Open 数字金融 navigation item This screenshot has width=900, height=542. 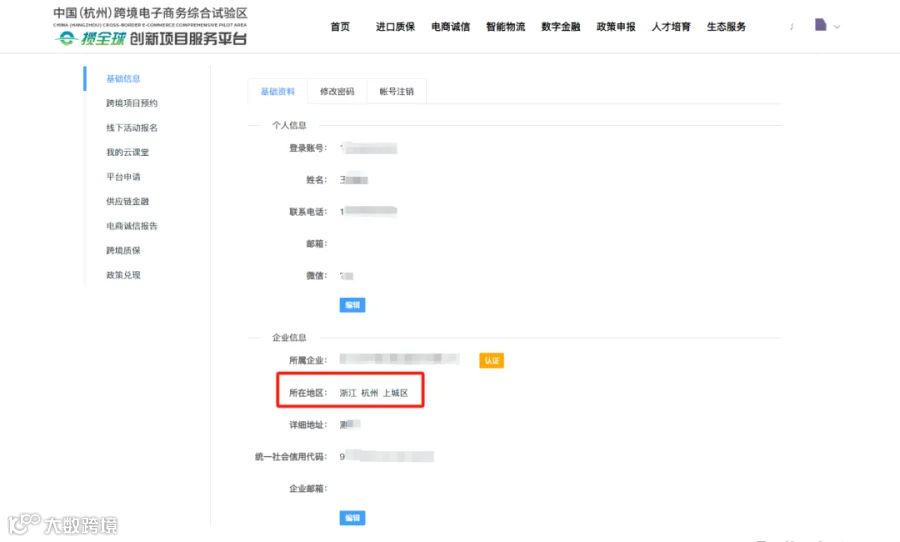tap(560, 26)
